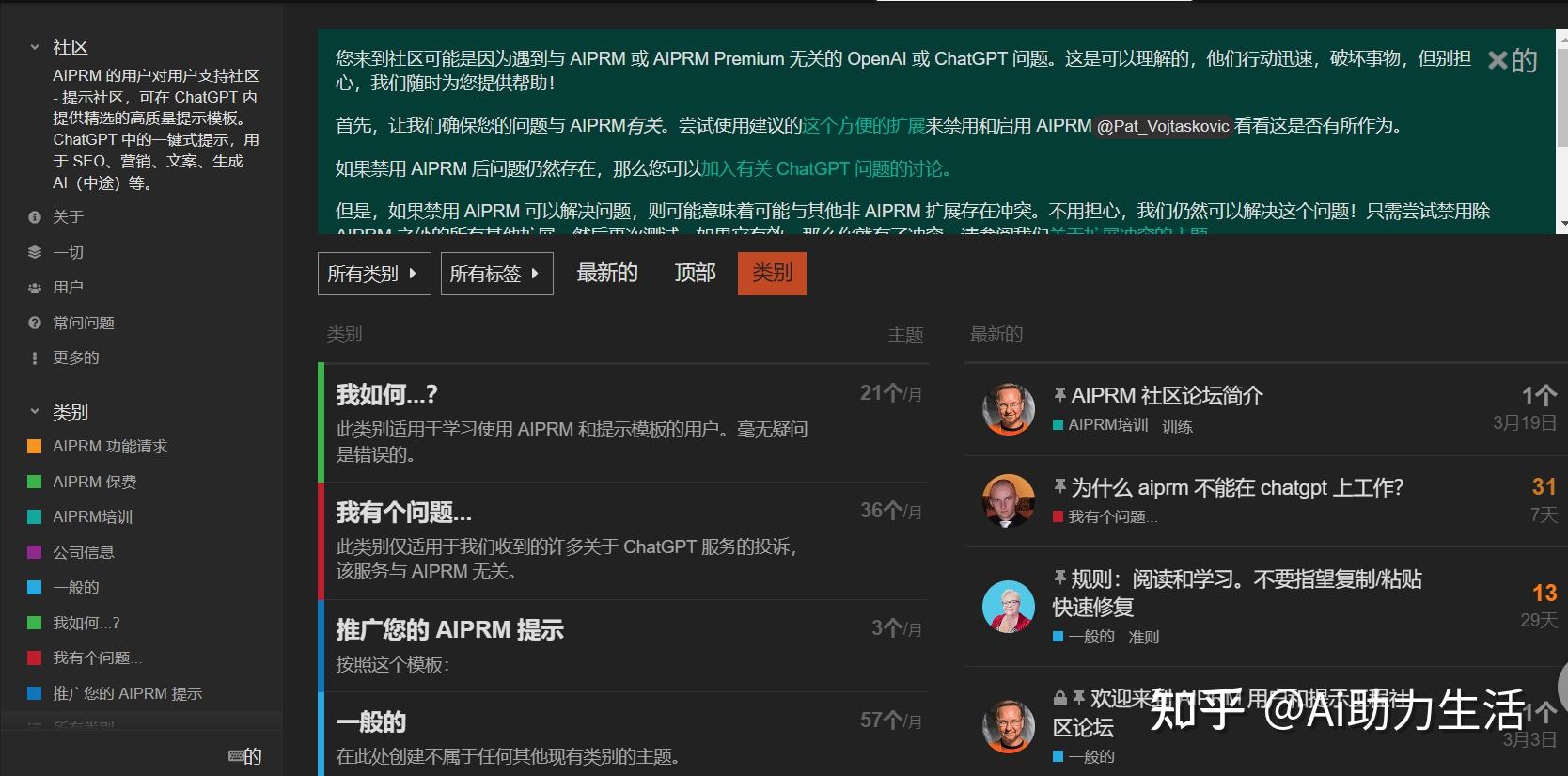Screen dimensions: 1568x776
Task: Click reply count 31 on aiprm topic
Action: pyautogui.click(x=1544, y=486)
